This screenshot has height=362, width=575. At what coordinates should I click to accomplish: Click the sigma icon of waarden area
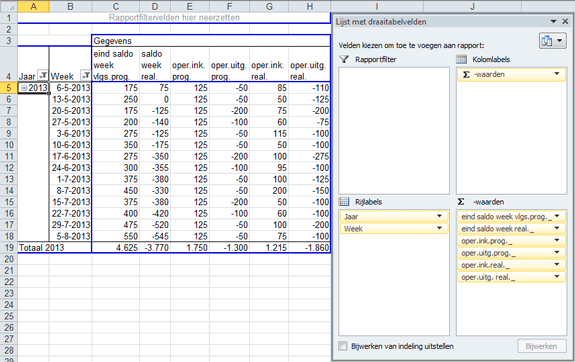(461, 202)
